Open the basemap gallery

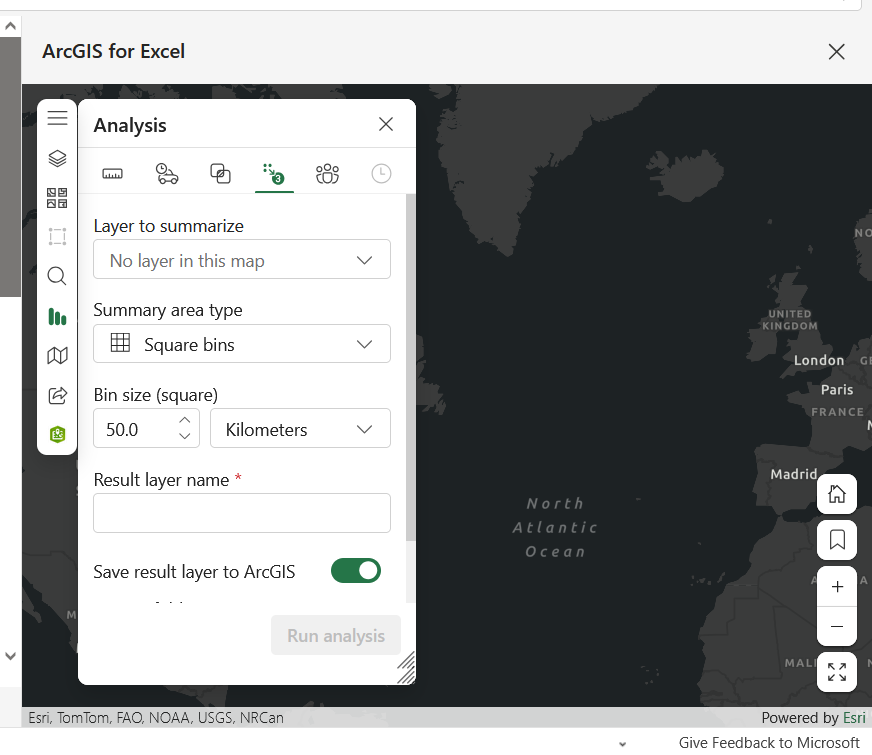point(57,197)
